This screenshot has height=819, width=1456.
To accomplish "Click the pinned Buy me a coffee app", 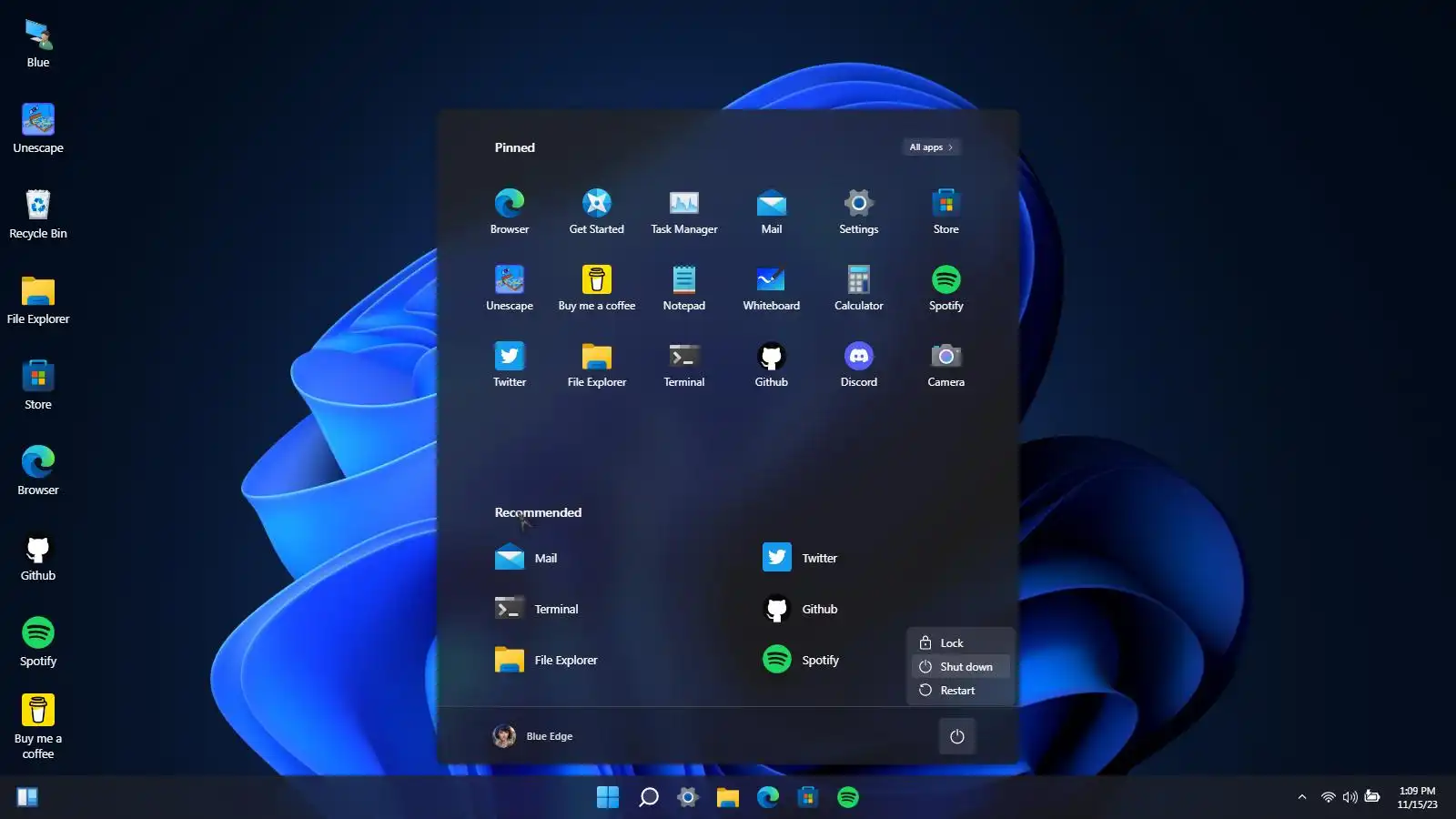I will [x=597, y=288].
